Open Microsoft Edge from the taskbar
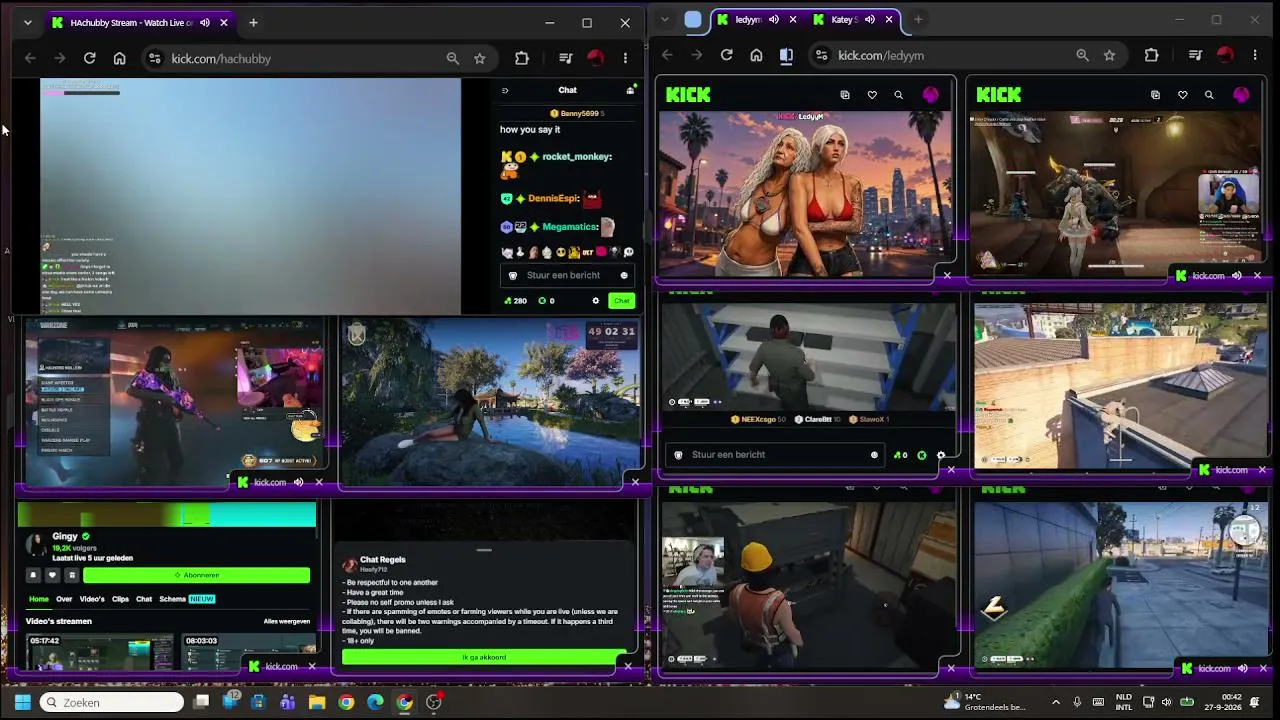 pos(375,702)
